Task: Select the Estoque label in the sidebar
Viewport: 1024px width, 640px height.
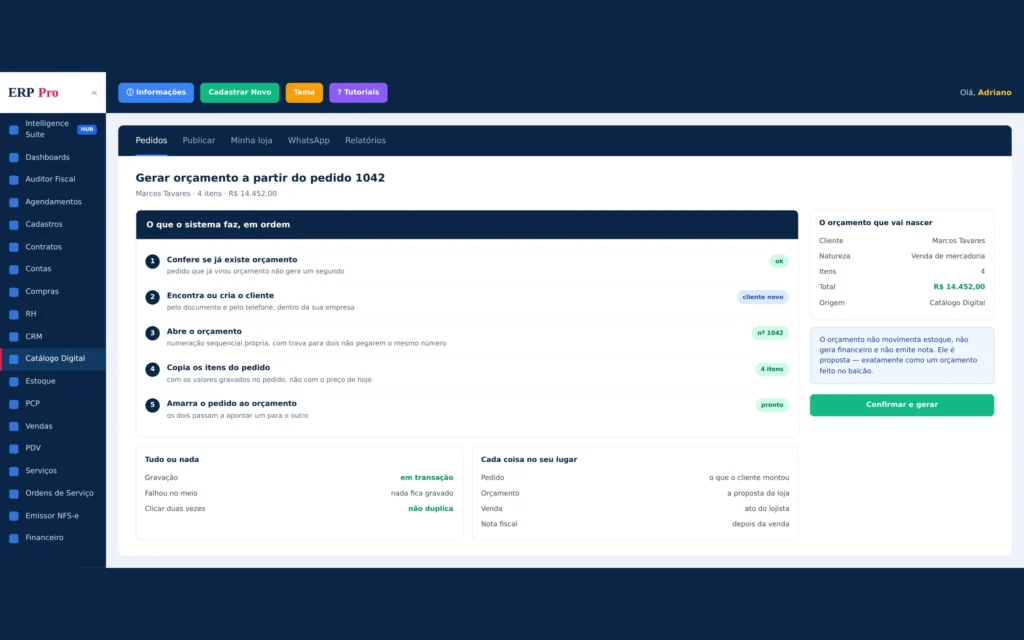Action: point(40,381)
